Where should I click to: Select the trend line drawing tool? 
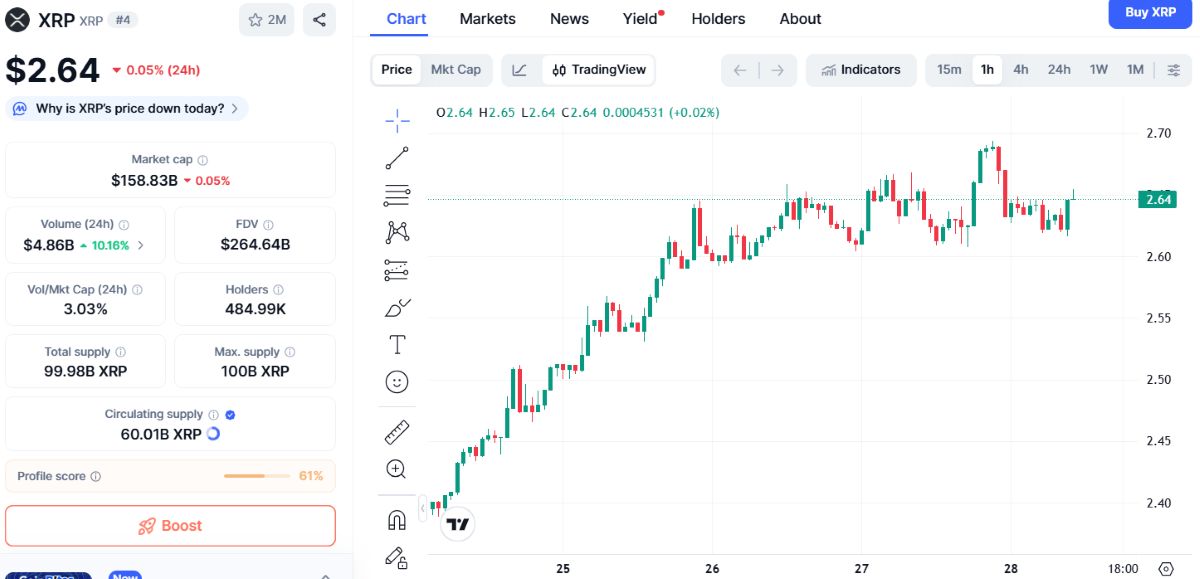click(397, 158)
